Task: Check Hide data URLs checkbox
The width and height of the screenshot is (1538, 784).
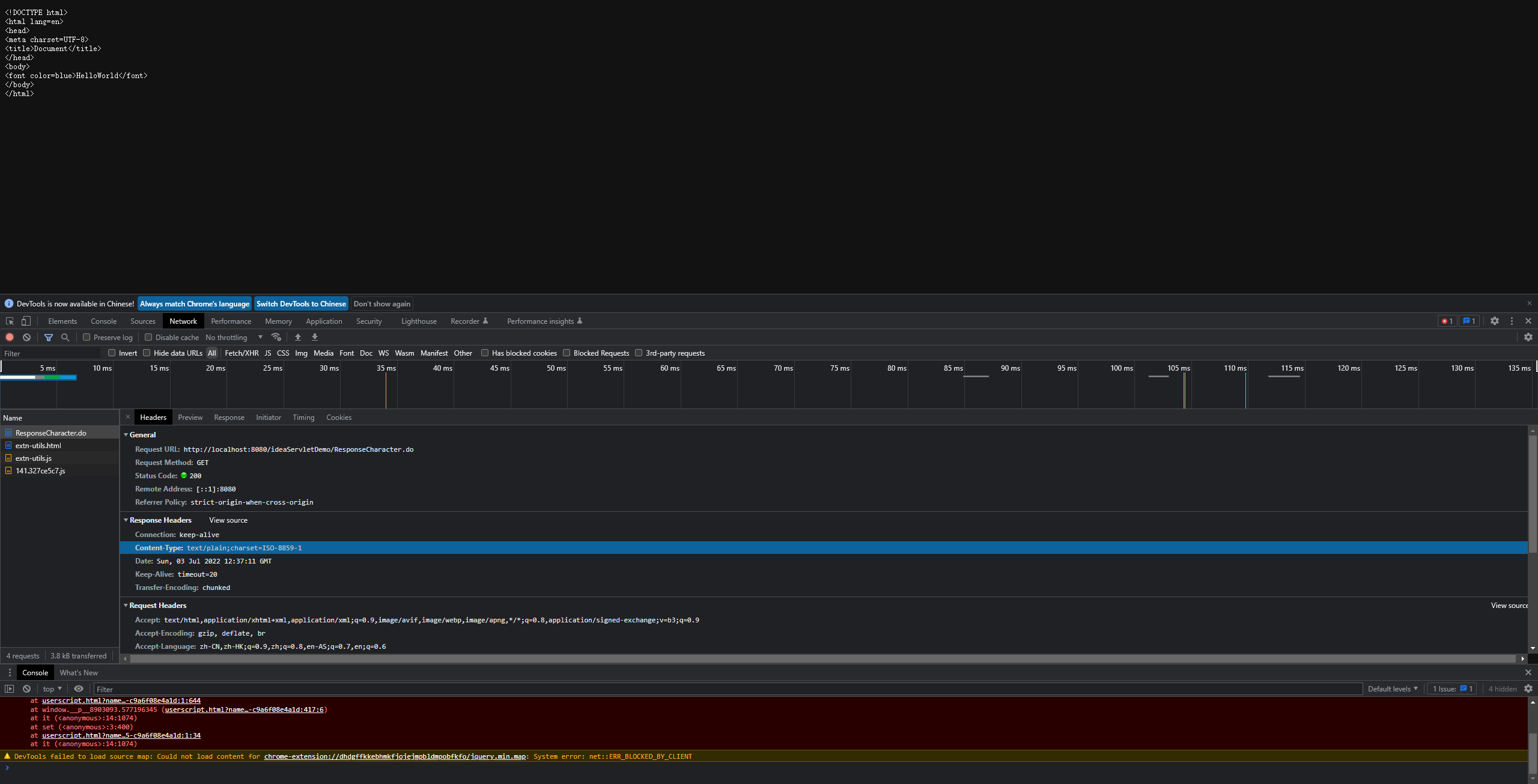Action: (x=147, y=353)
